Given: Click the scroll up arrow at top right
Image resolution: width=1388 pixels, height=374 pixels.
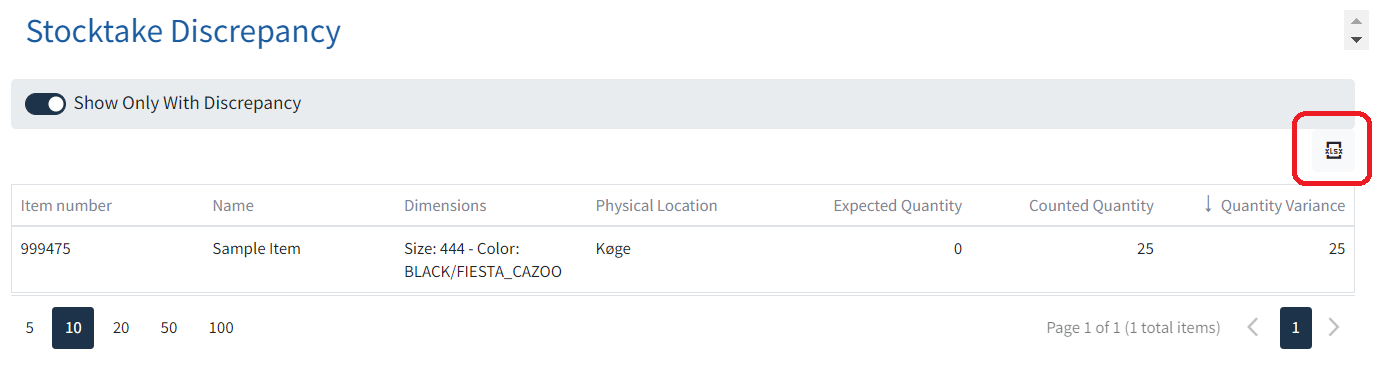Looking at the screenshot, I should tap(1356, 22).
